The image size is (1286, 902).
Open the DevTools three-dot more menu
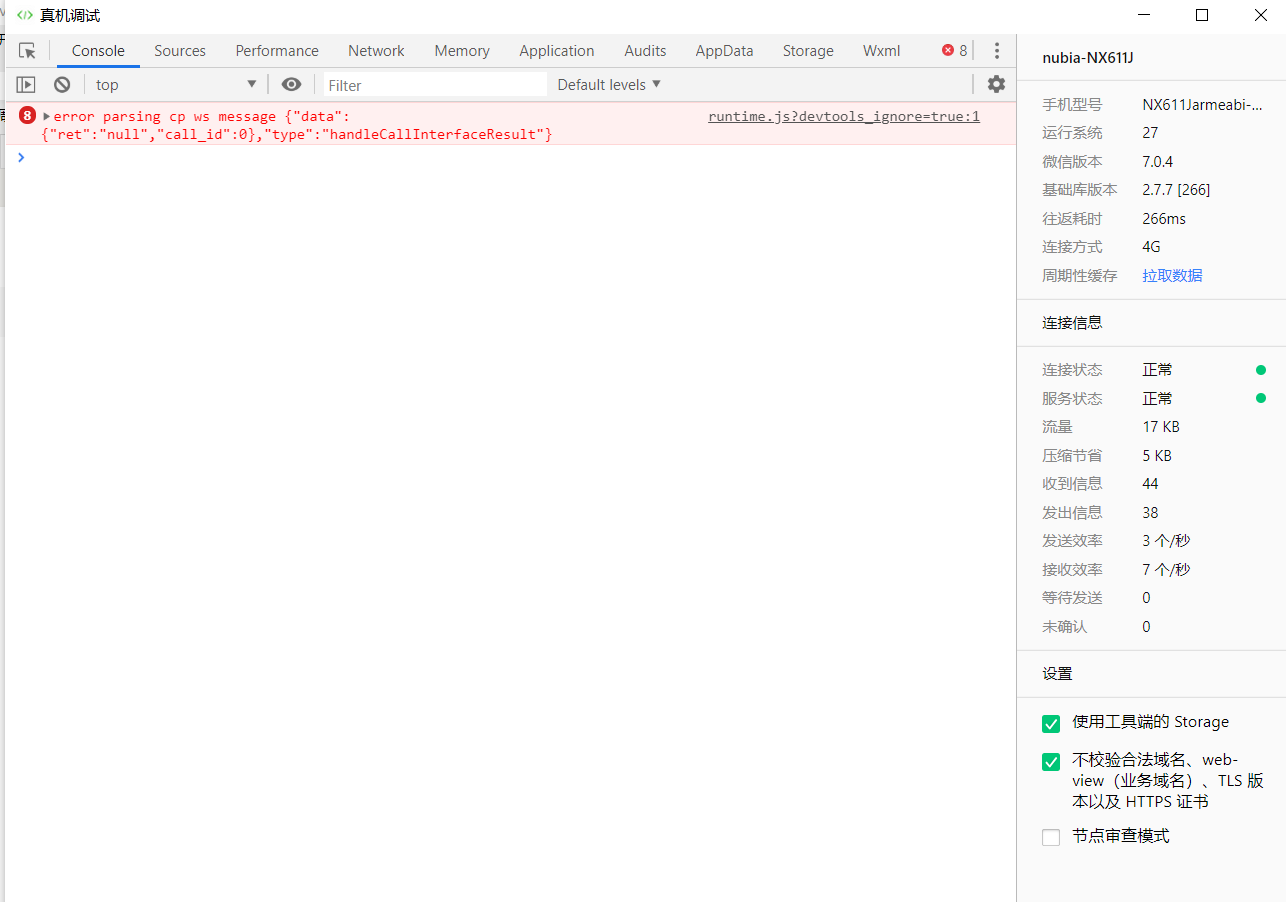coord(997,50)
